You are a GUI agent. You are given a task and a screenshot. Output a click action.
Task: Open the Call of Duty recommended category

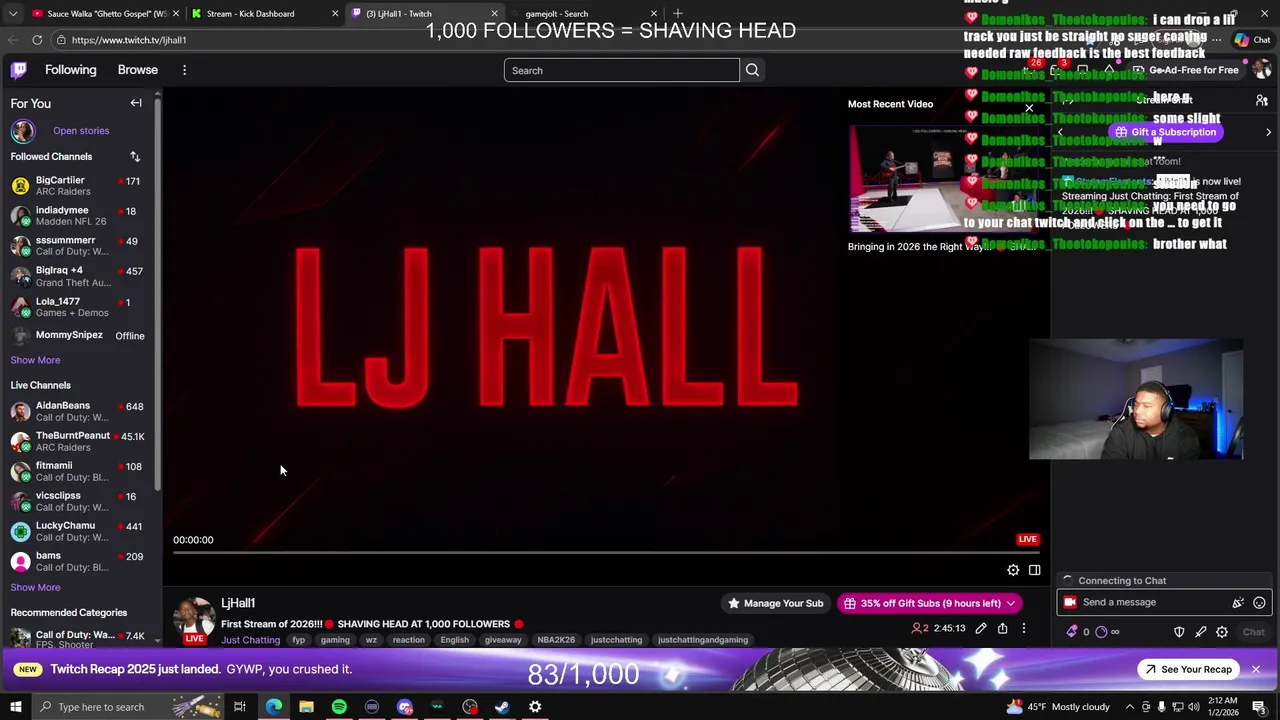coord(78,639)
